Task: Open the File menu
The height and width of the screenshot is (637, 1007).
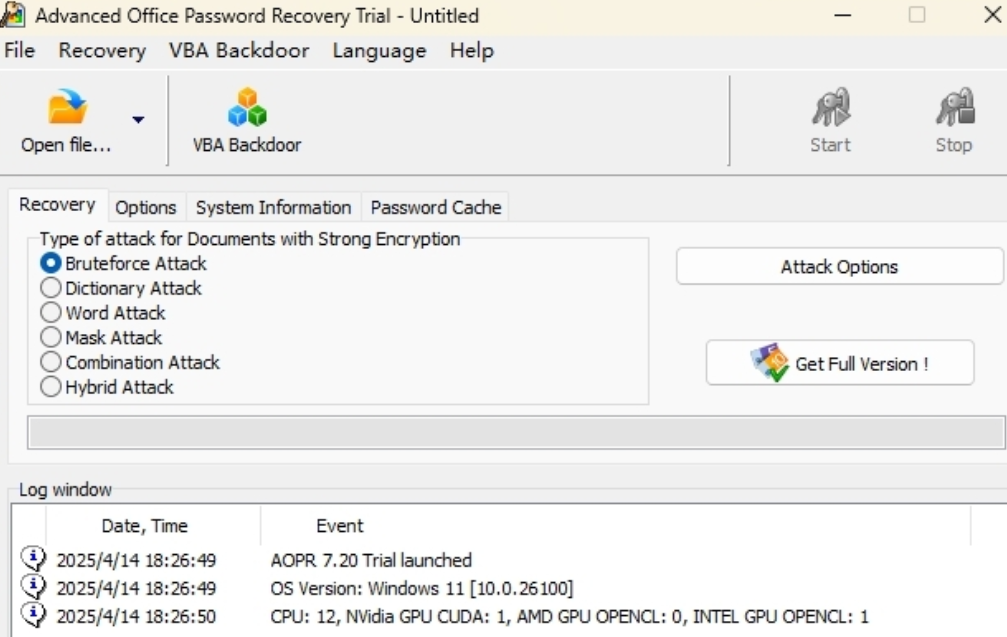Action: point(19,50)
